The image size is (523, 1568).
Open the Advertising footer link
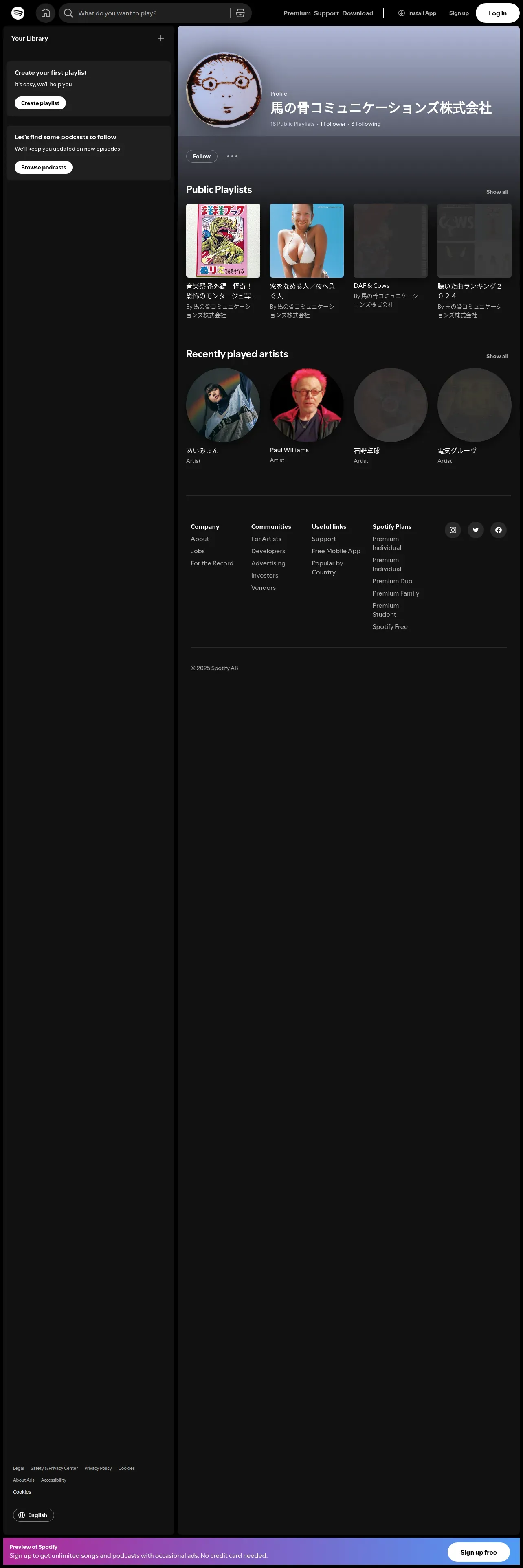(x=268, y=563)
